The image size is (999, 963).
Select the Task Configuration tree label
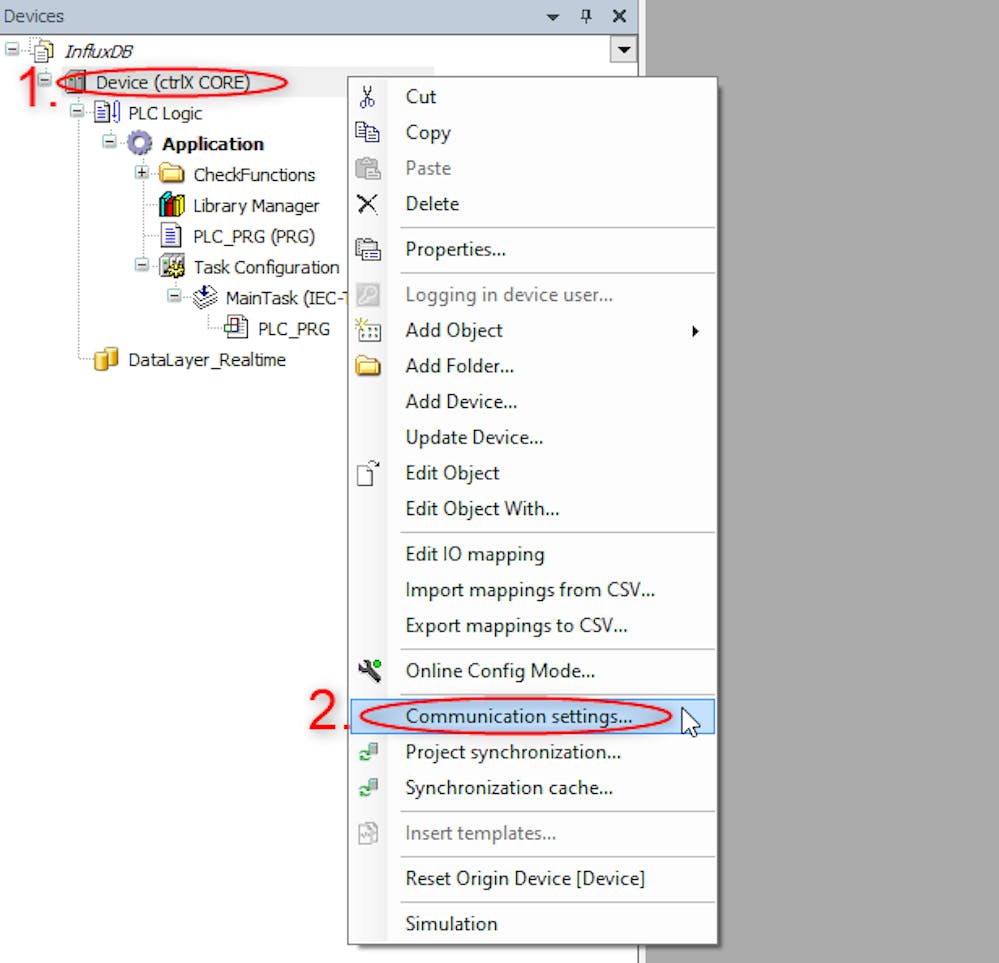click(266, 268)
